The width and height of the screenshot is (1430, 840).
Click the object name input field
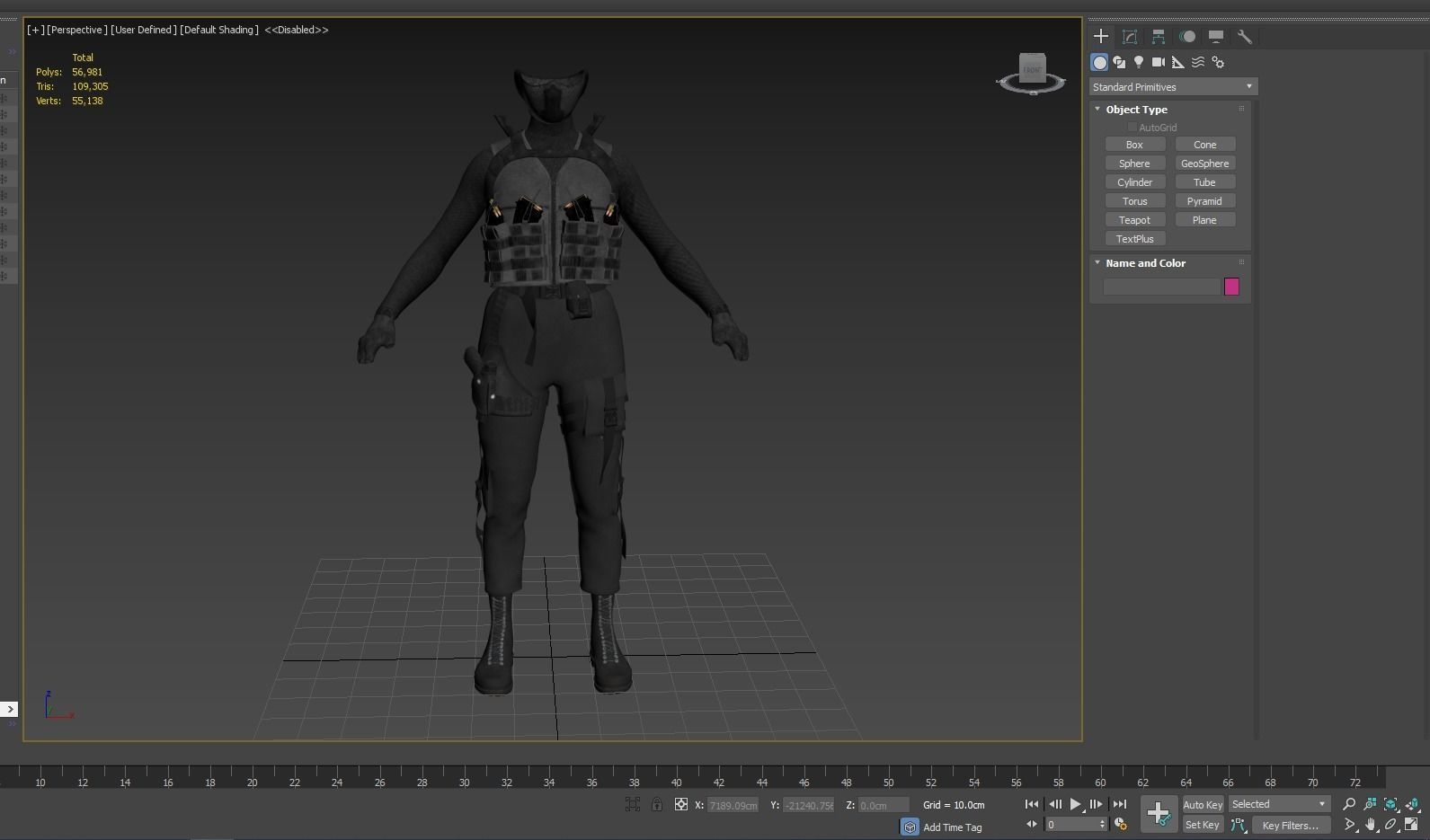(x=1161, y=287)
